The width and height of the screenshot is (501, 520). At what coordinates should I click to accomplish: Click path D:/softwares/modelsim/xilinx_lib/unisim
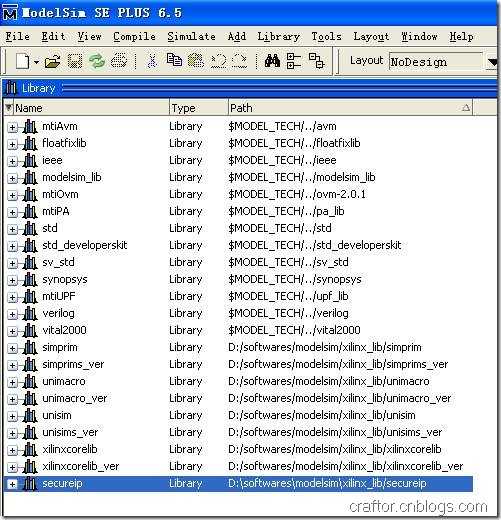[x=322, y=415]
